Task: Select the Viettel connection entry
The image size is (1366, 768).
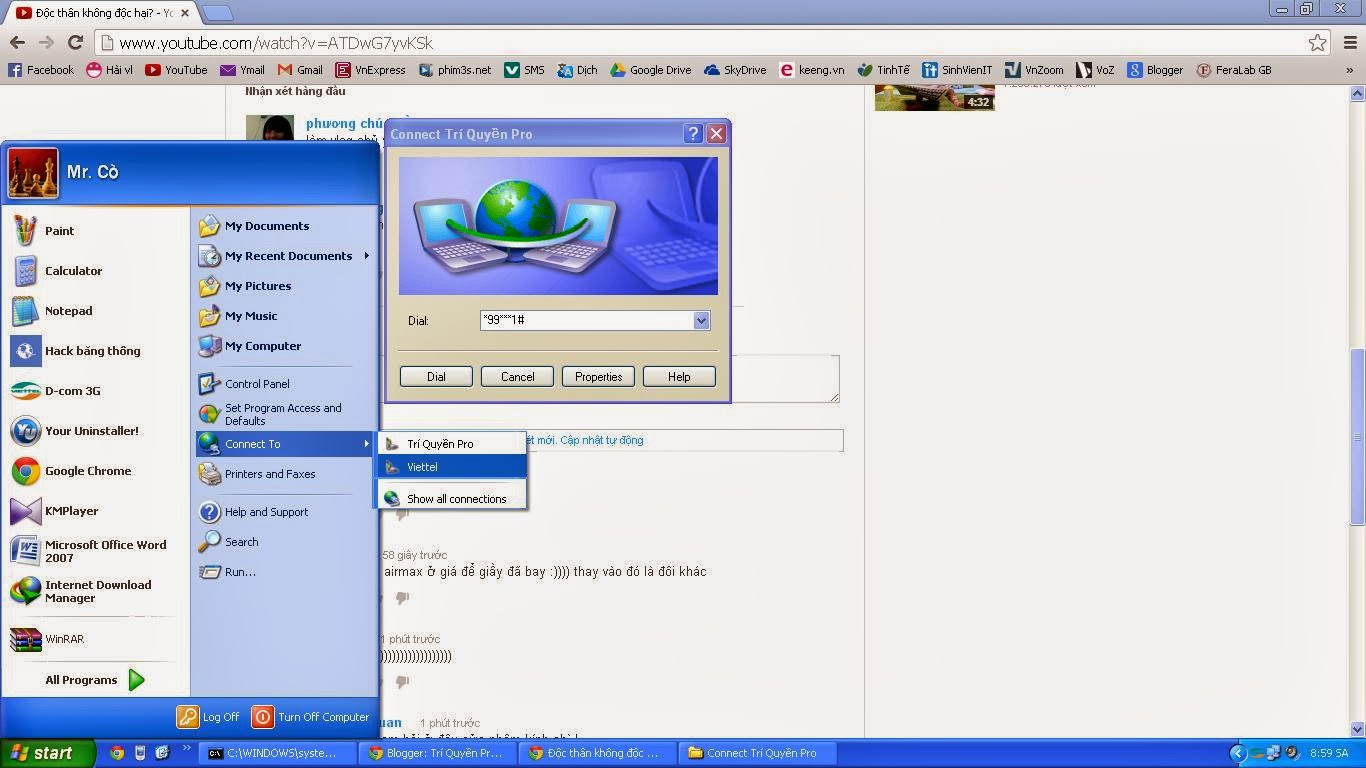Action: point(451,467)
